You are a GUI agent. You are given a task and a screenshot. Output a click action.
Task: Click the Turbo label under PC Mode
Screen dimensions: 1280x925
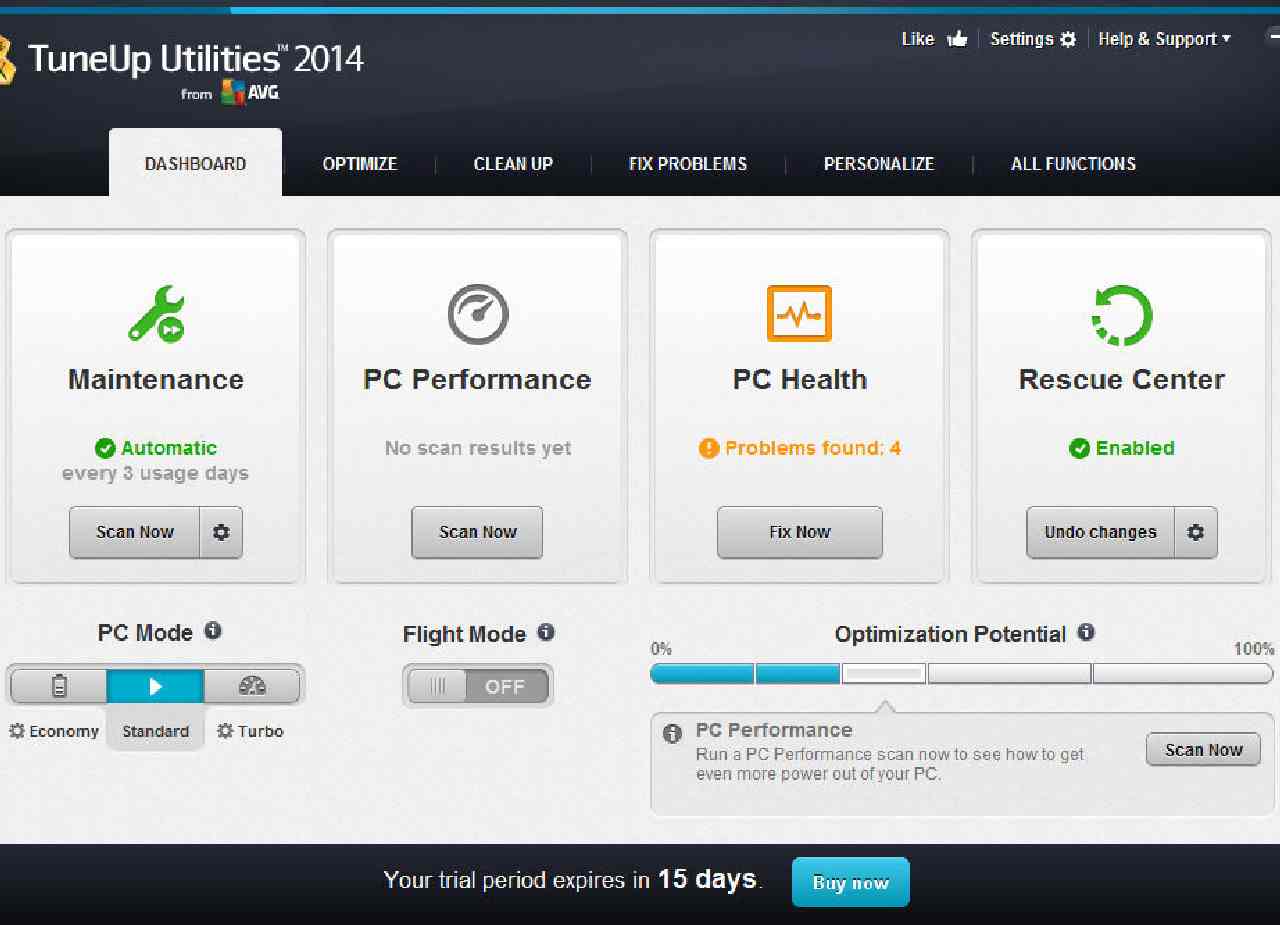tap(260, 731)
